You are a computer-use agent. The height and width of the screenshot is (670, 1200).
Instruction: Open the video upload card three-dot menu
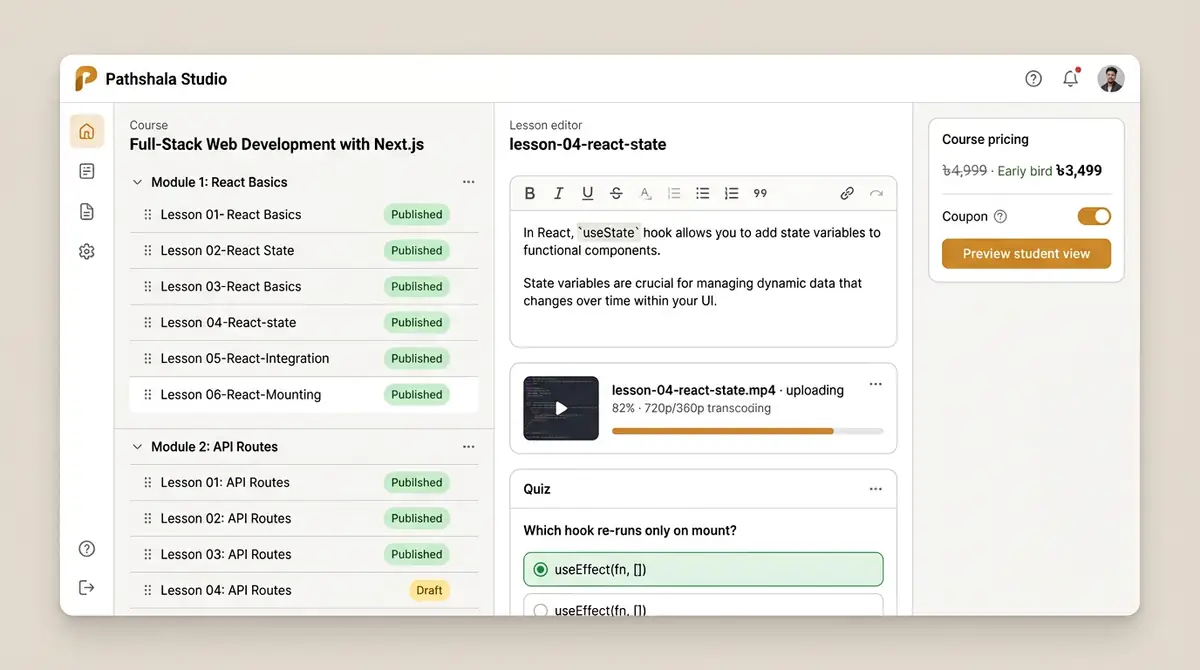(876, 384)
